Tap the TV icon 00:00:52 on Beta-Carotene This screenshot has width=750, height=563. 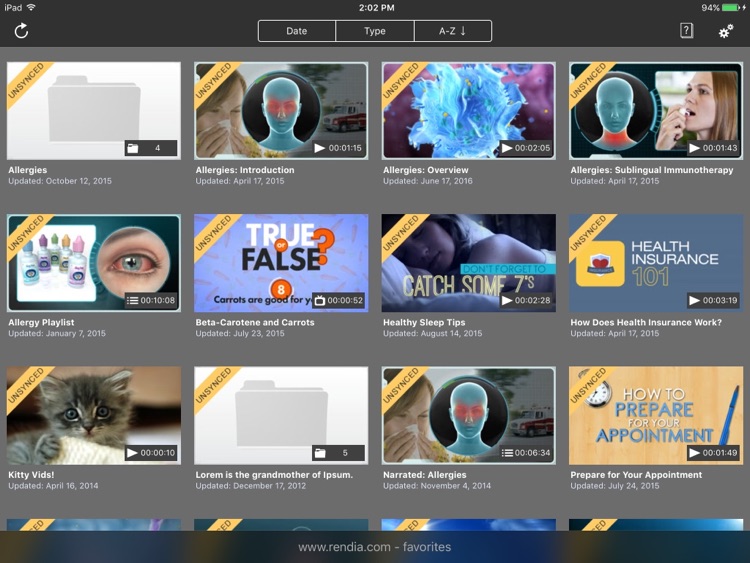[338, 300]
